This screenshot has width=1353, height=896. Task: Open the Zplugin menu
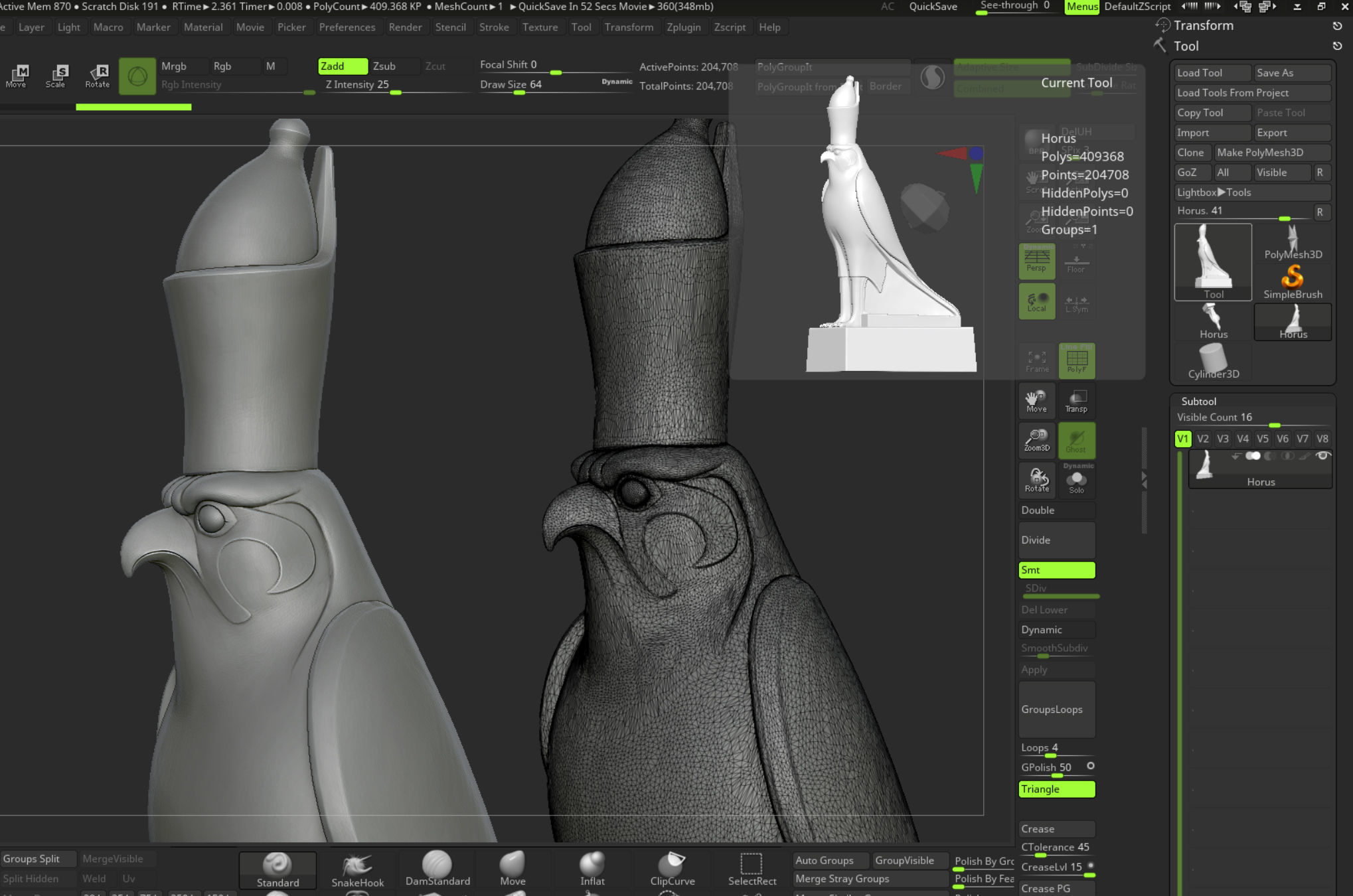[683, 27]
